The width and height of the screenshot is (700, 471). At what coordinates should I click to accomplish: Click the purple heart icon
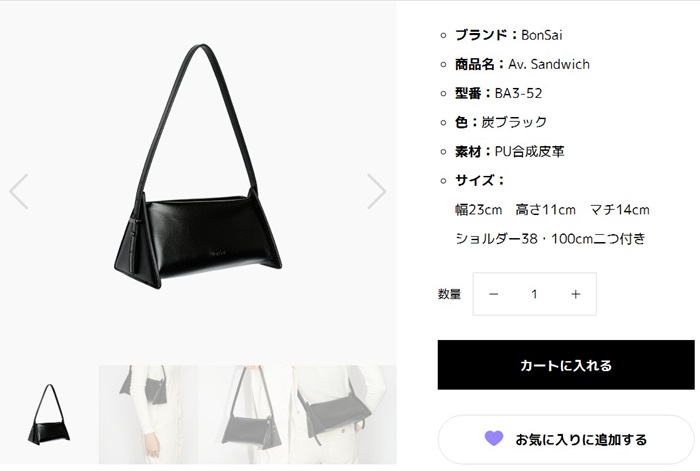point(494,438)
